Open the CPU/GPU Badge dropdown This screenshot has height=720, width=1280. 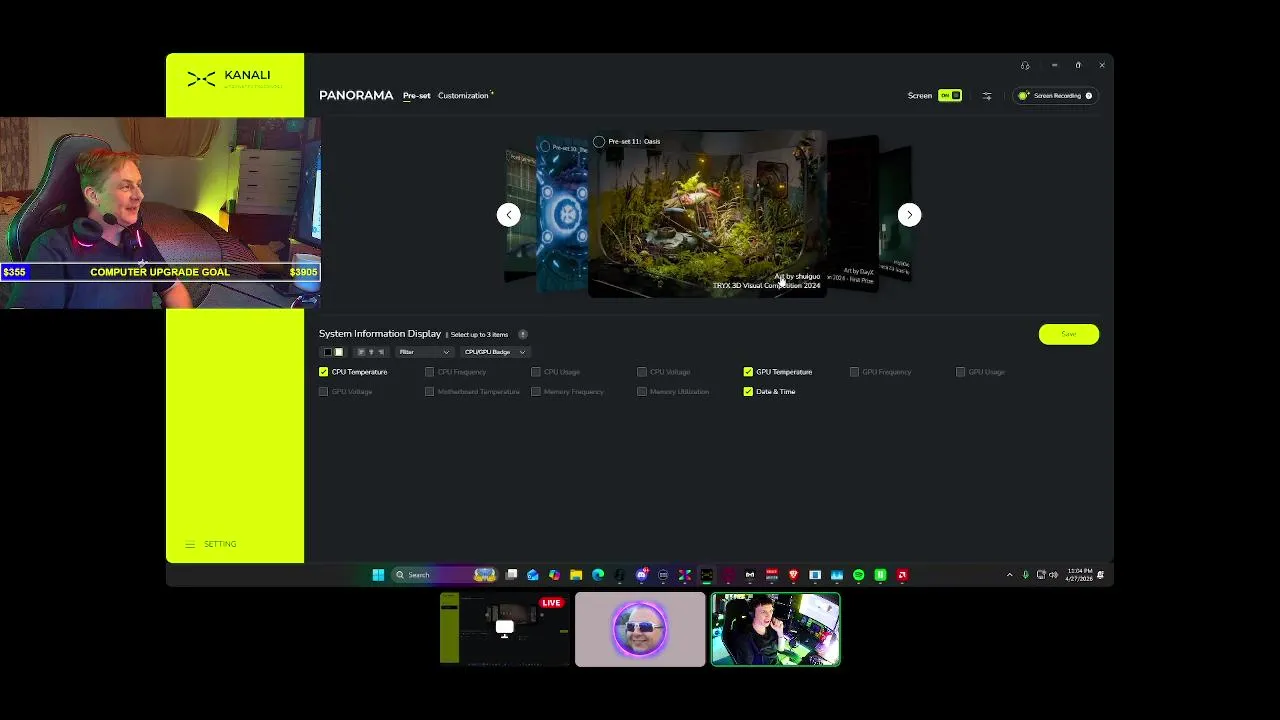pos(495,352)
